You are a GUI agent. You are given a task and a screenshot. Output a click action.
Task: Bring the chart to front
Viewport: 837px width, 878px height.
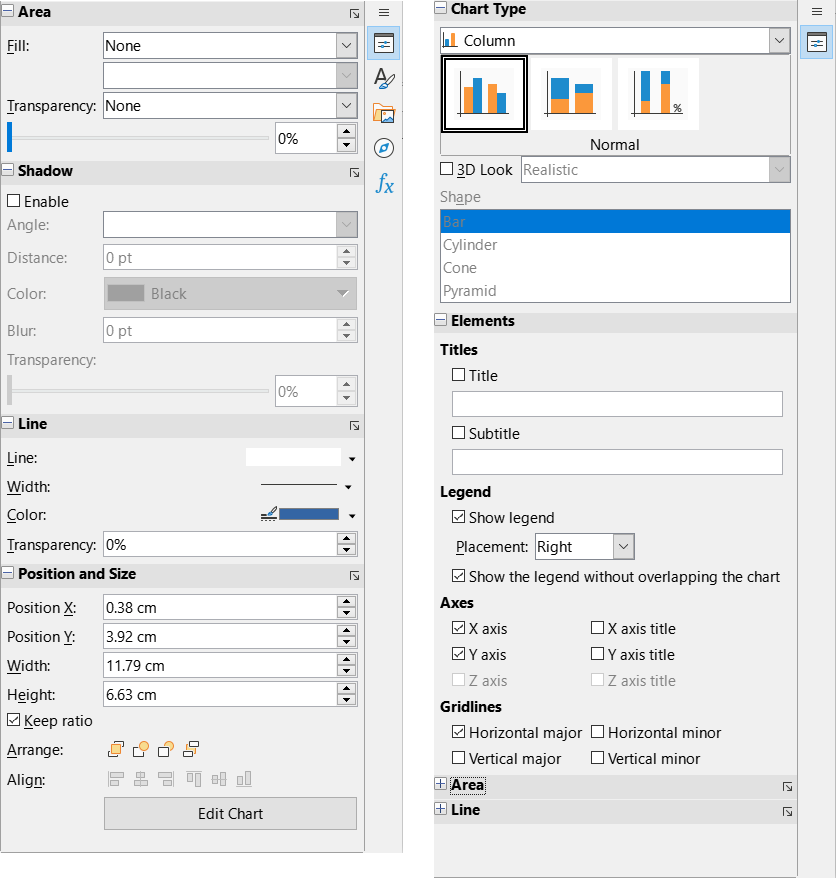[115, 748]
